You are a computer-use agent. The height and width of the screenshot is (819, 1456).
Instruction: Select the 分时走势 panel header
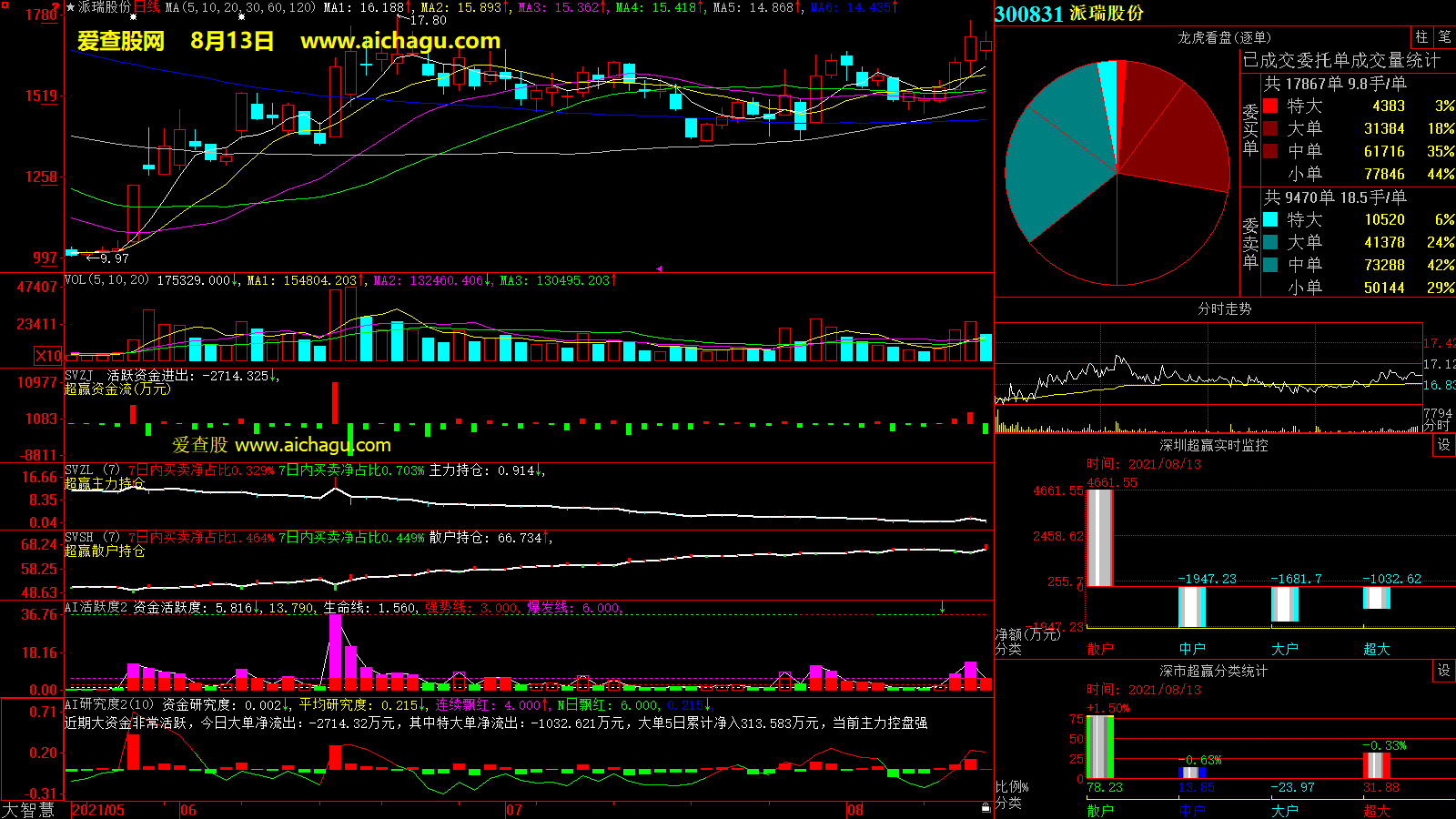(x=1224, y=308)
